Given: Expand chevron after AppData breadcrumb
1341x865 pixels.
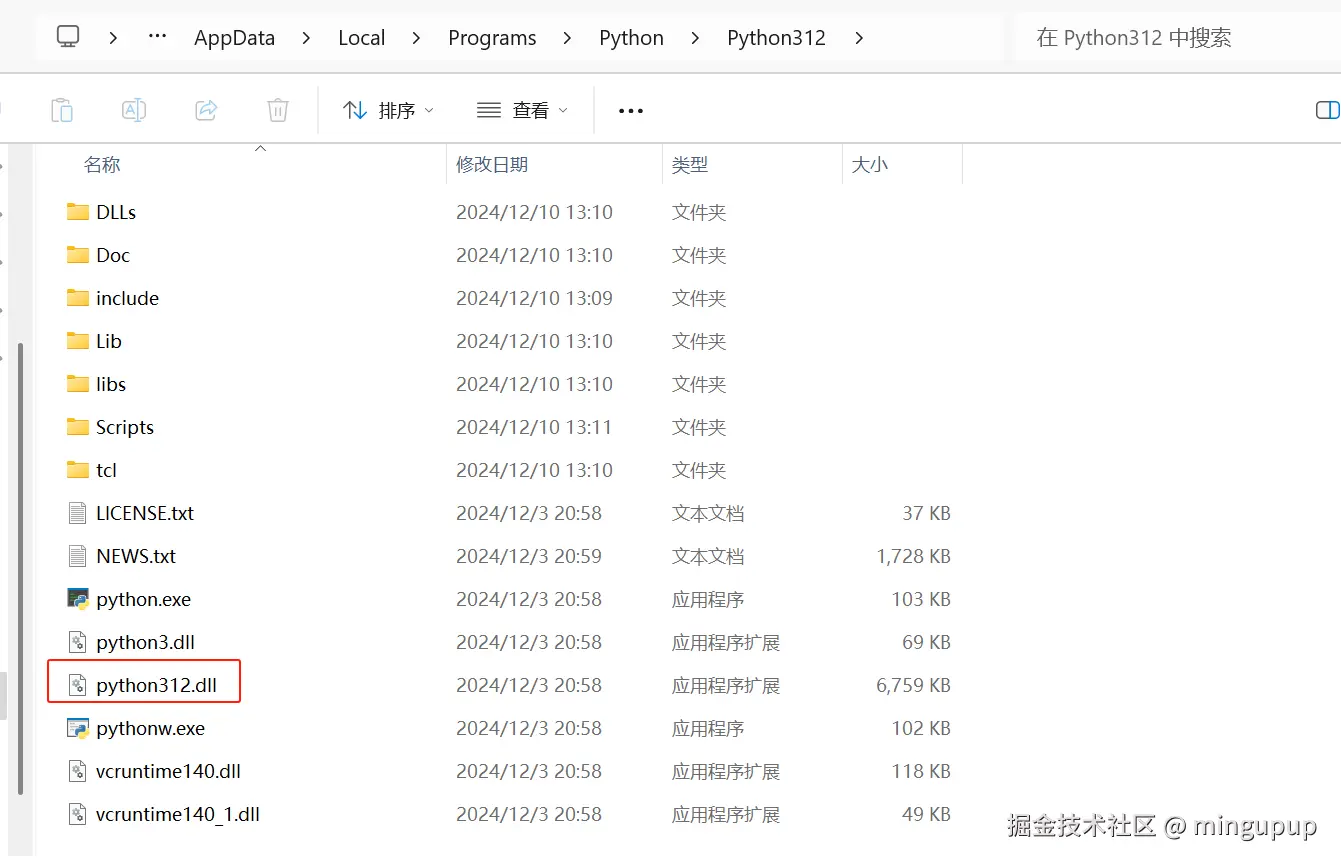Looking at the screenshot, I should (306, 38).
